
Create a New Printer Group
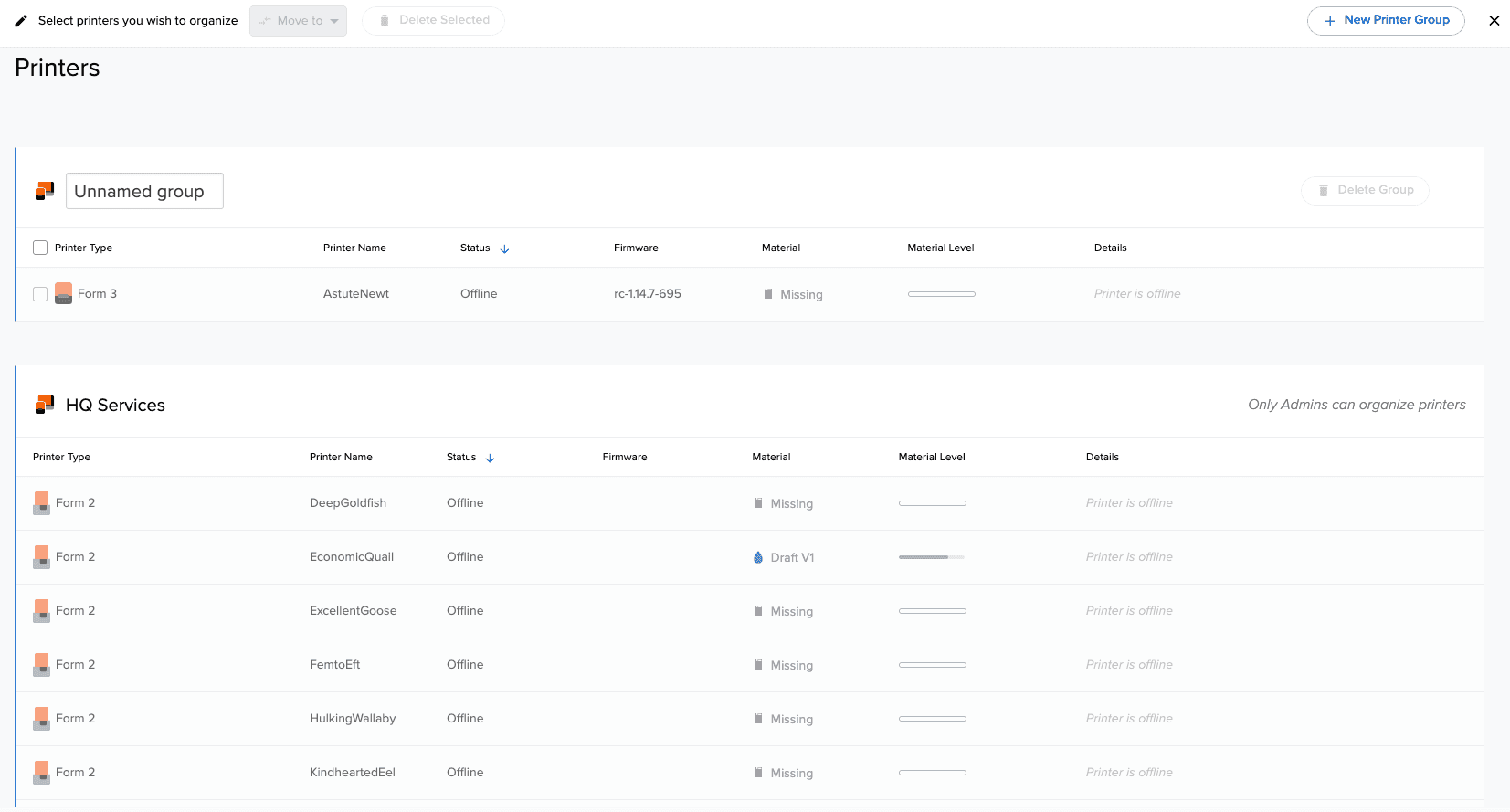click(x=1386, y=20)
